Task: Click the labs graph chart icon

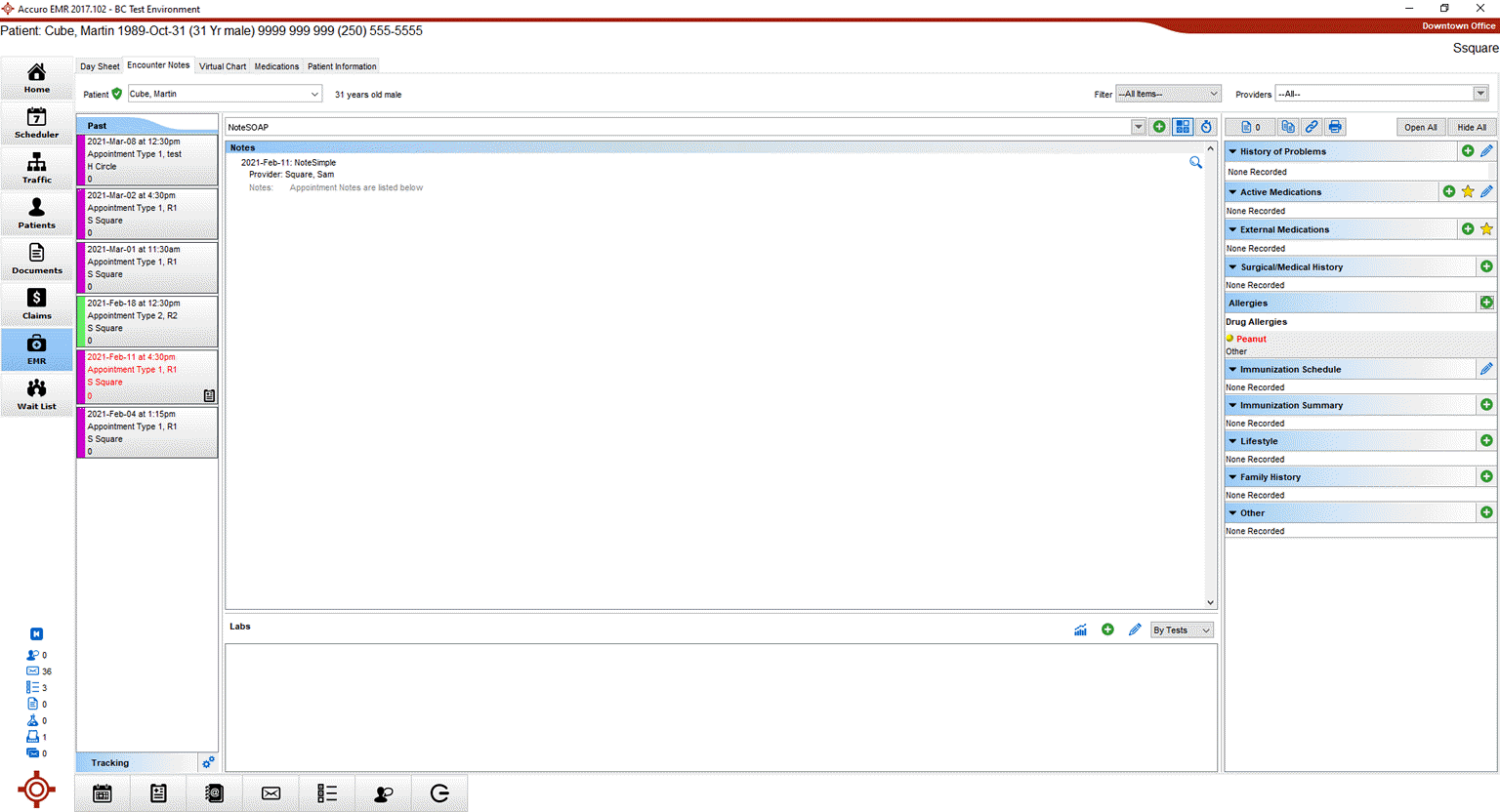Action: [1080, 630]
